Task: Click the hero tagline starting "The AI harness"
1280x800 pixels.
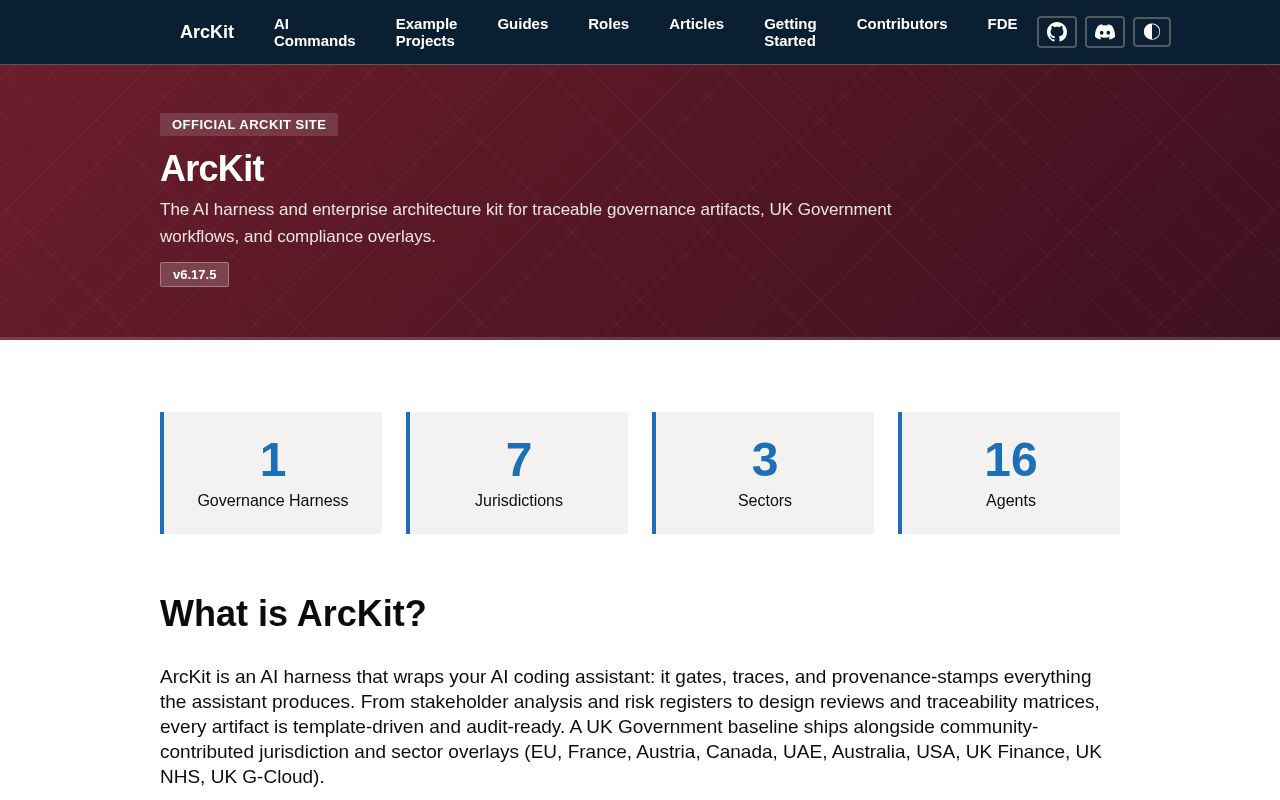Action: click(526, 223)
